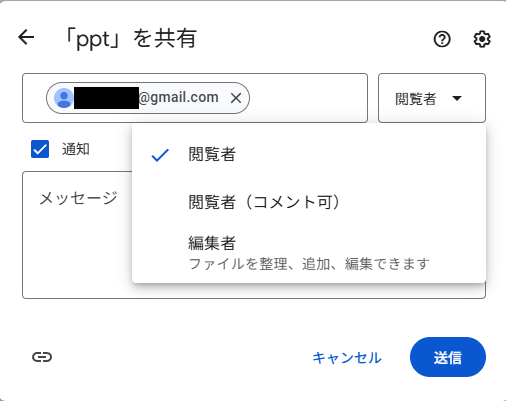This screenshot has height=401, width=506.
Task: Remove the gmail.com recipient chip
Action: coord(236,98)
